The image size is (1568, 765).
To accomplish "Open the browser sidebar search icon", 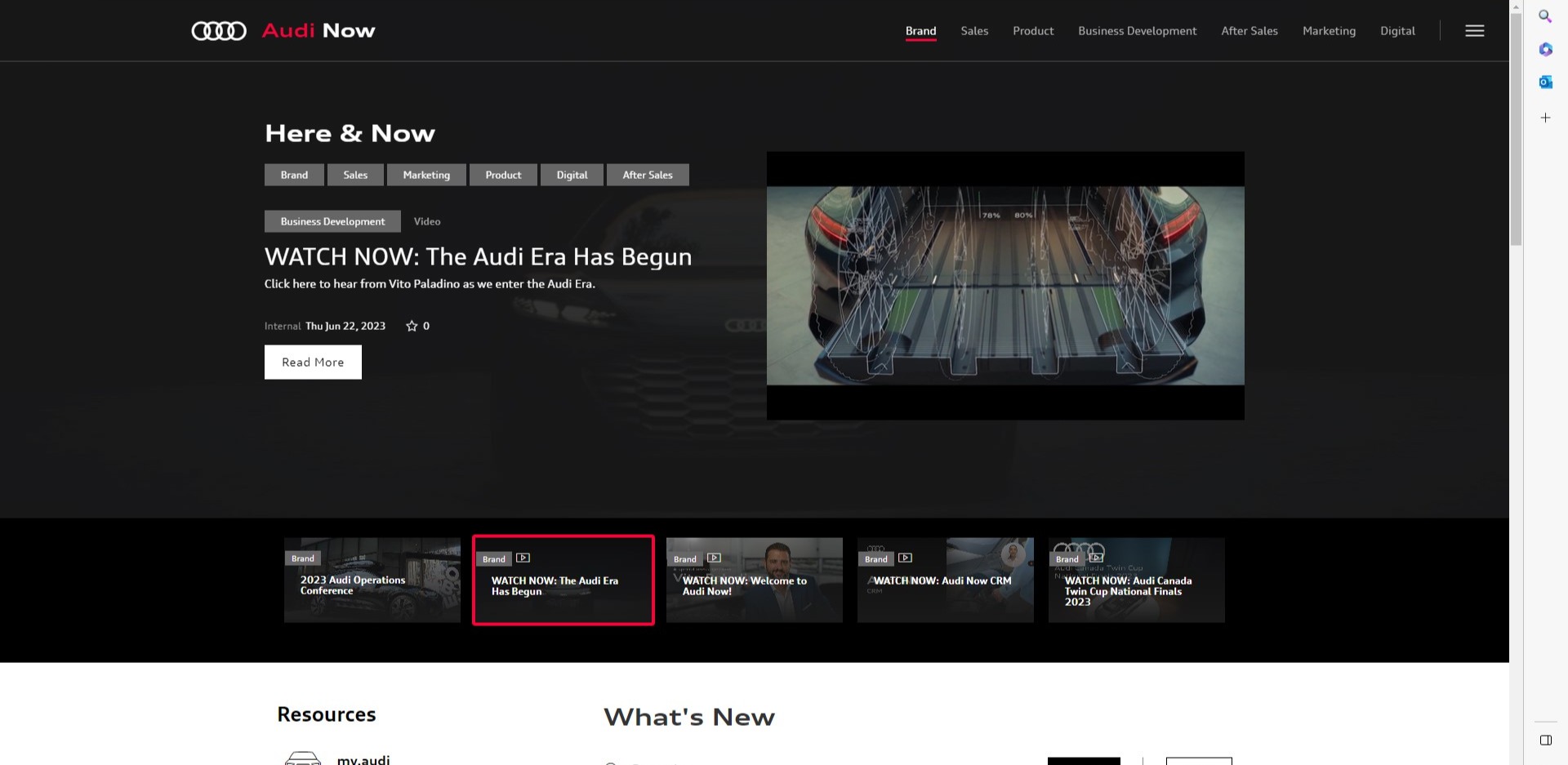I will [1545, 16].
